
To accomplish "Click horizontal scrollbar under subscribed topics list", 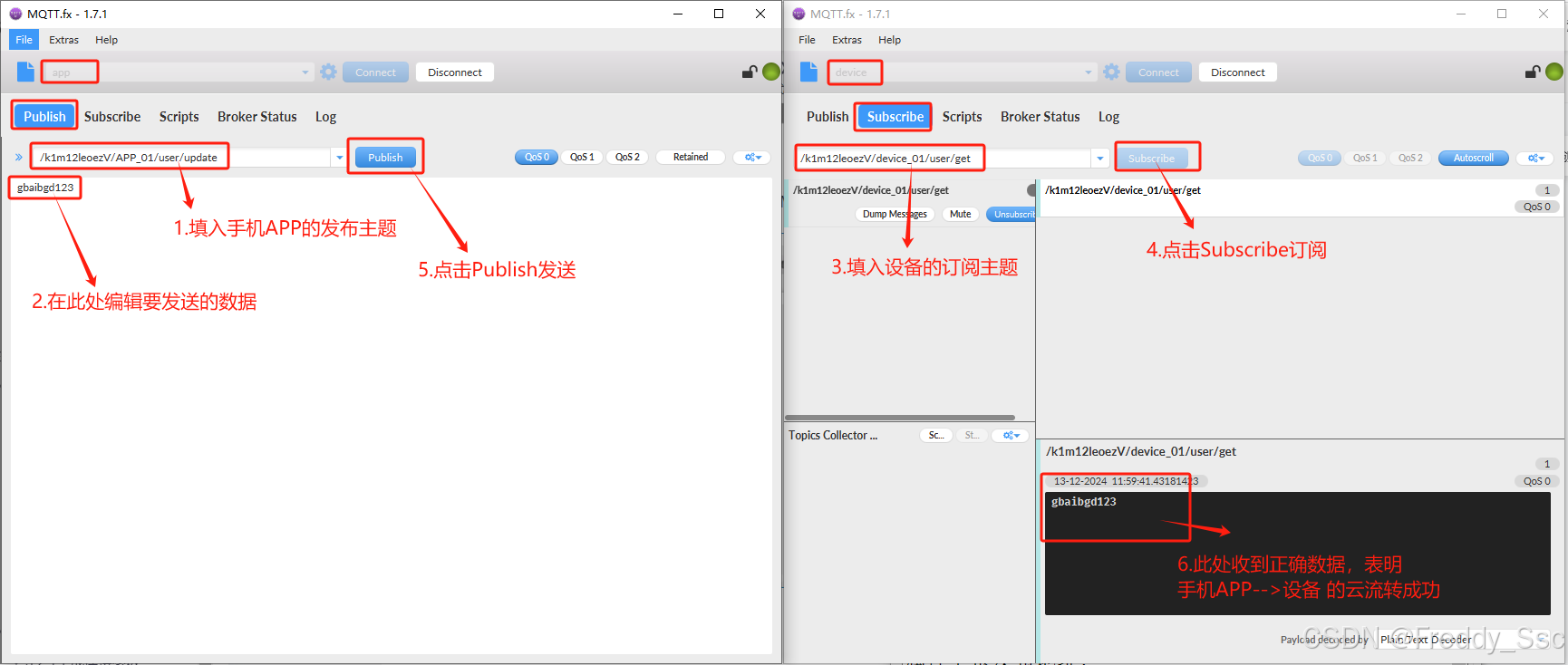I will coord(900,418).
